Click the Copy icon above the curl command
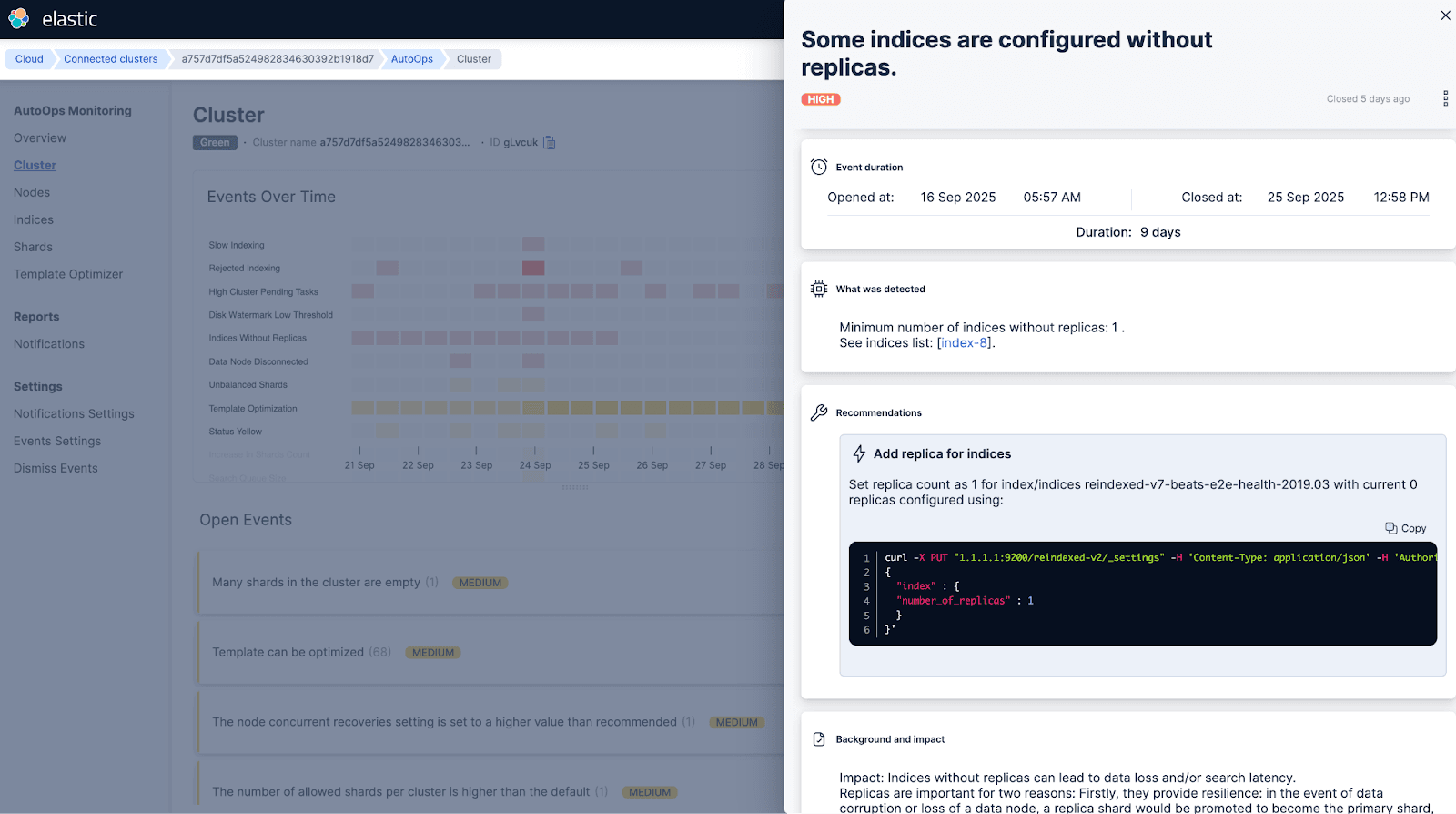 click(1390, 528)
